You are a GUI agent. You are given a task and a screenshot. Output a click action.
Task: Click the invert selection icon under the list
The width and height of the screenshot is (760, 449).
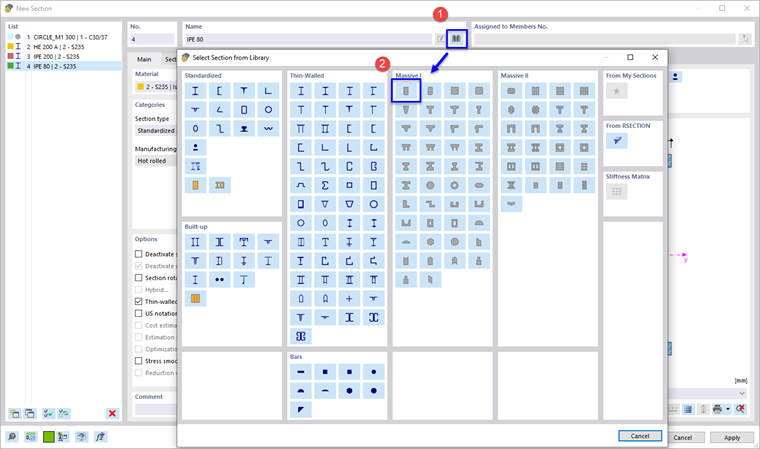pyautogui.click(x=64, y=414)
